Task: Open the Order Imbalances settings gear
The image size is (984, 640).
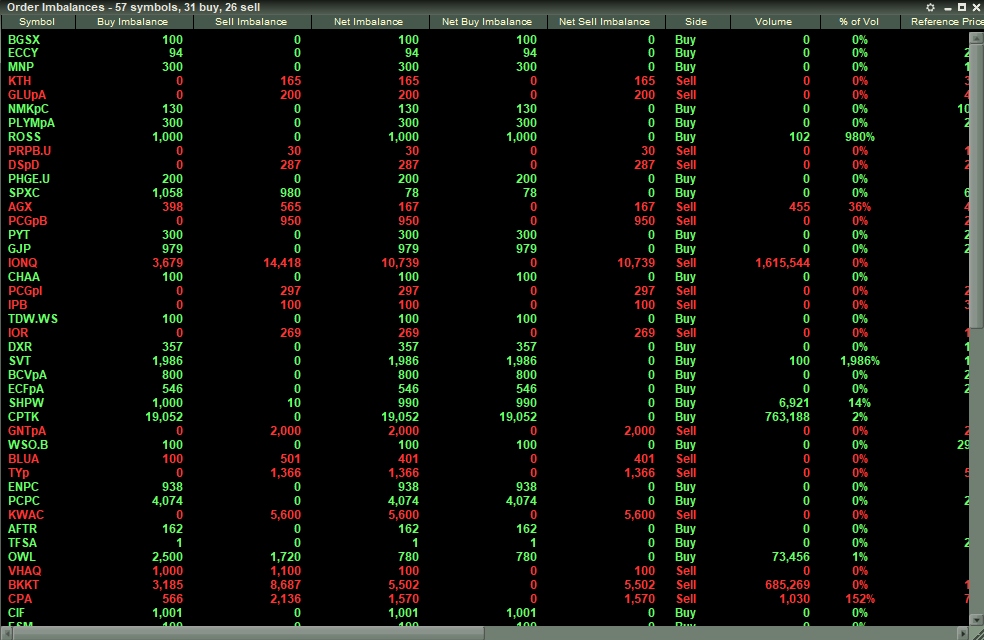Action: (930, 7)
